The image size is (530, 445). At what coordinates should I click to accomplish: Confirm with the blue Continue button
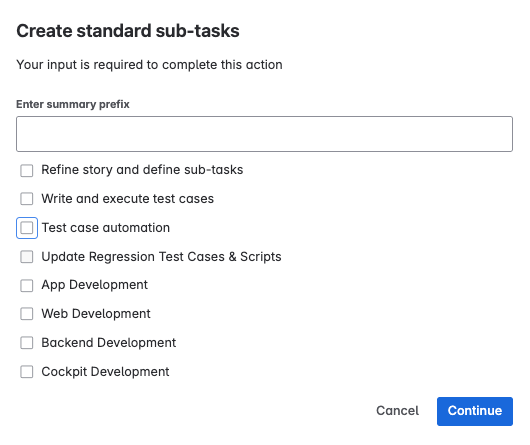click(475, 411)
